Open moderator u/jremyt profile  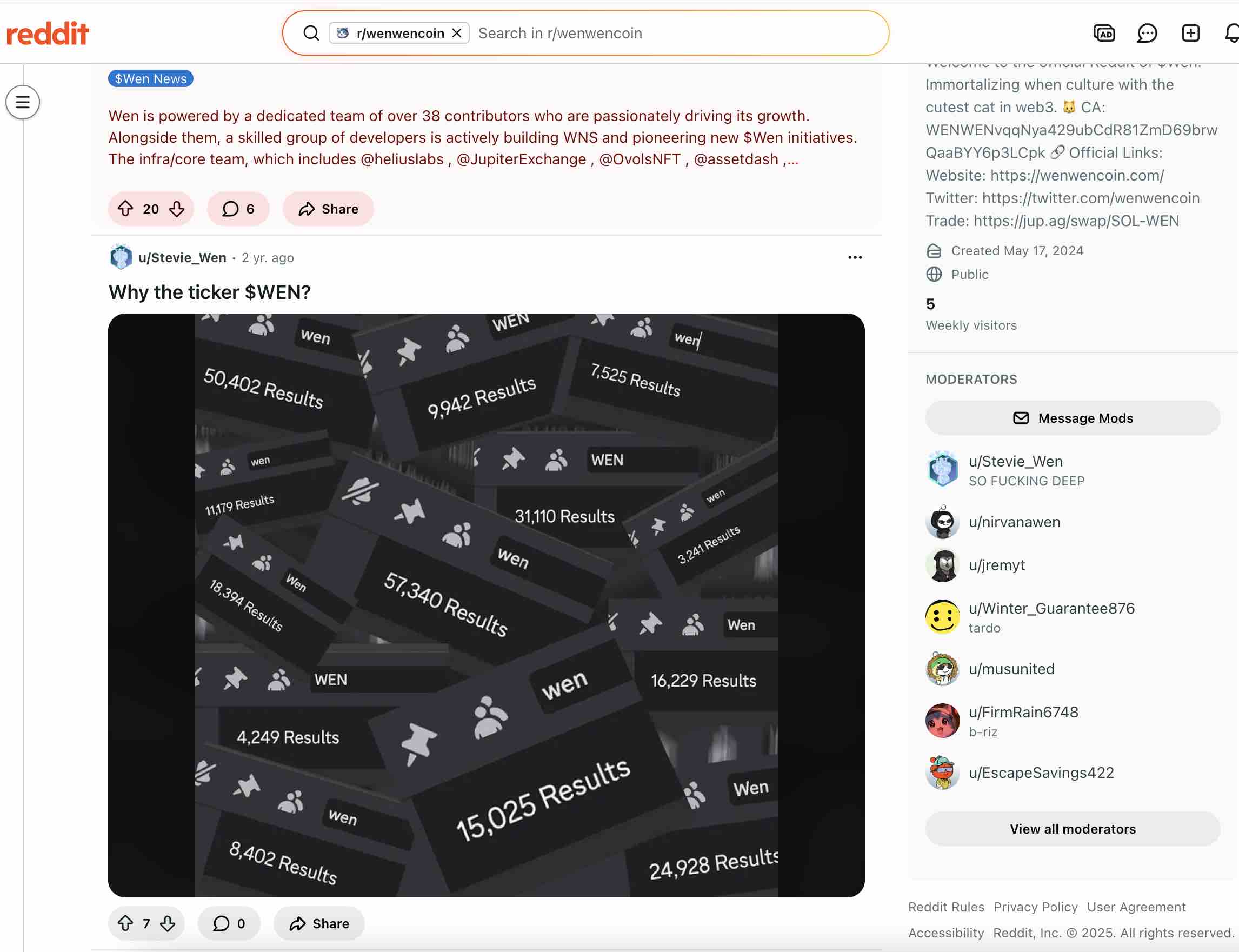click(996, 565)
